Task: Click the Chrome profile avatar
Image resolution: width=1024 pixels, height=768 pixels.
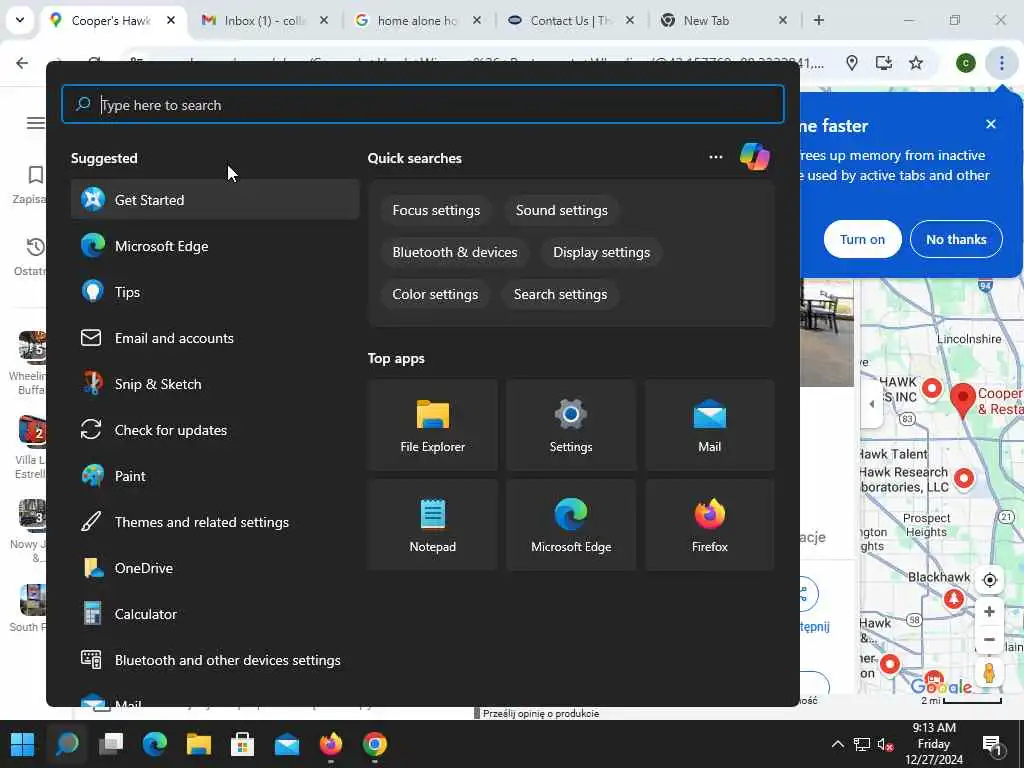Action: pos(965,63)
